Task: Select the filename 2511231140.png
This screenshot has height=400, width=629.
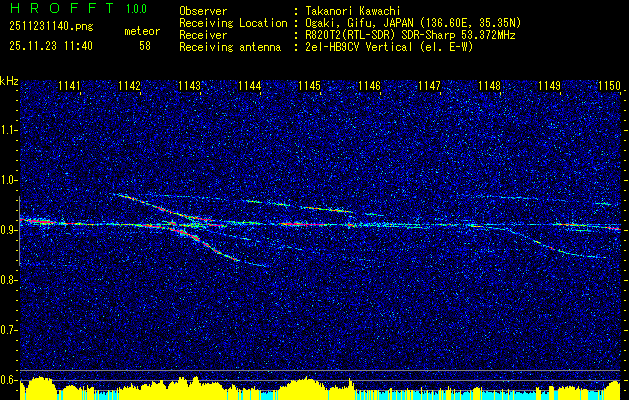Action: [51, 26]
